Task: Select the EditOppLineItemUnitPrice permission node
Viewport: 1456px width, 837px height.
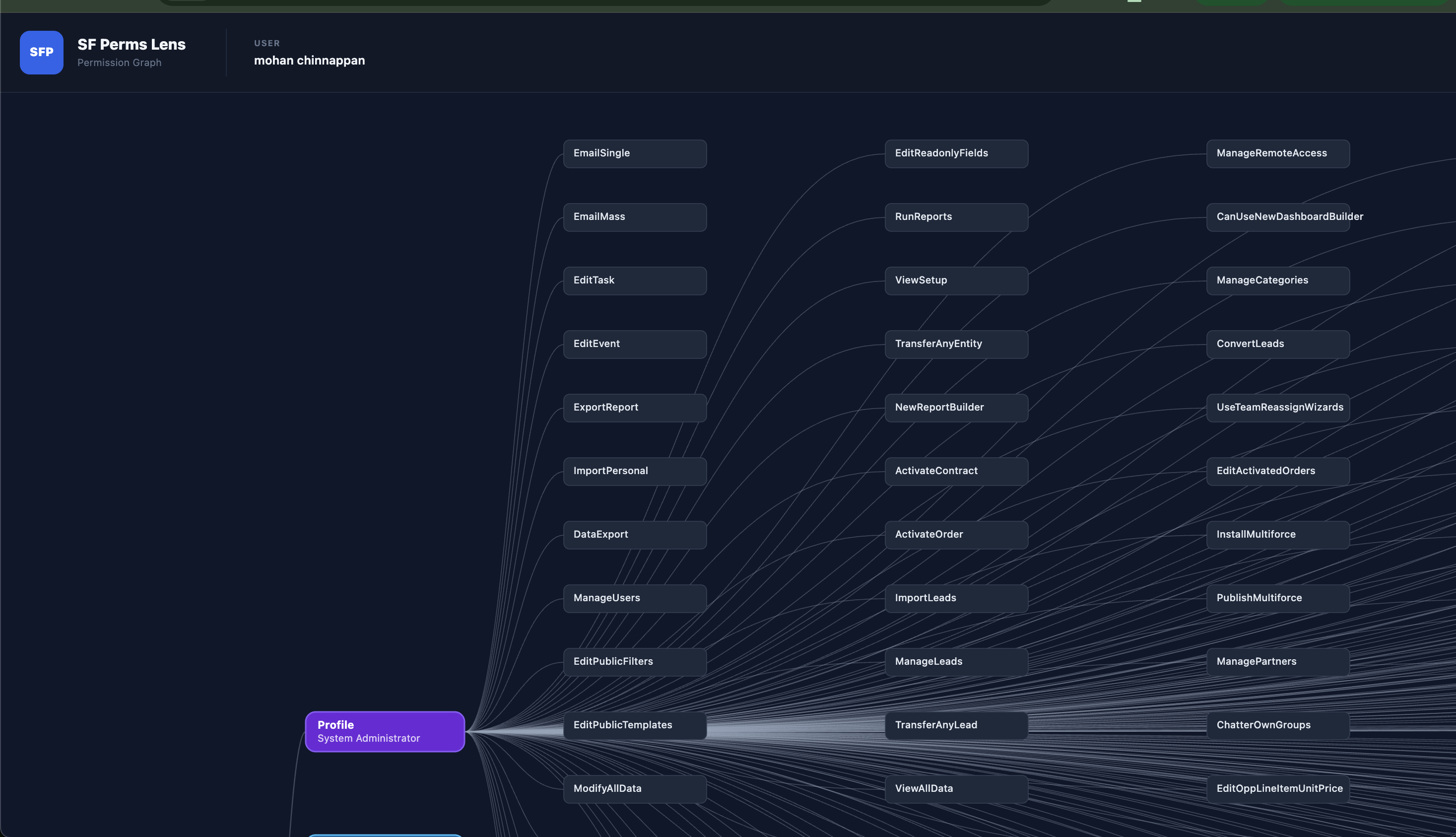Action: pos(1278,789)
